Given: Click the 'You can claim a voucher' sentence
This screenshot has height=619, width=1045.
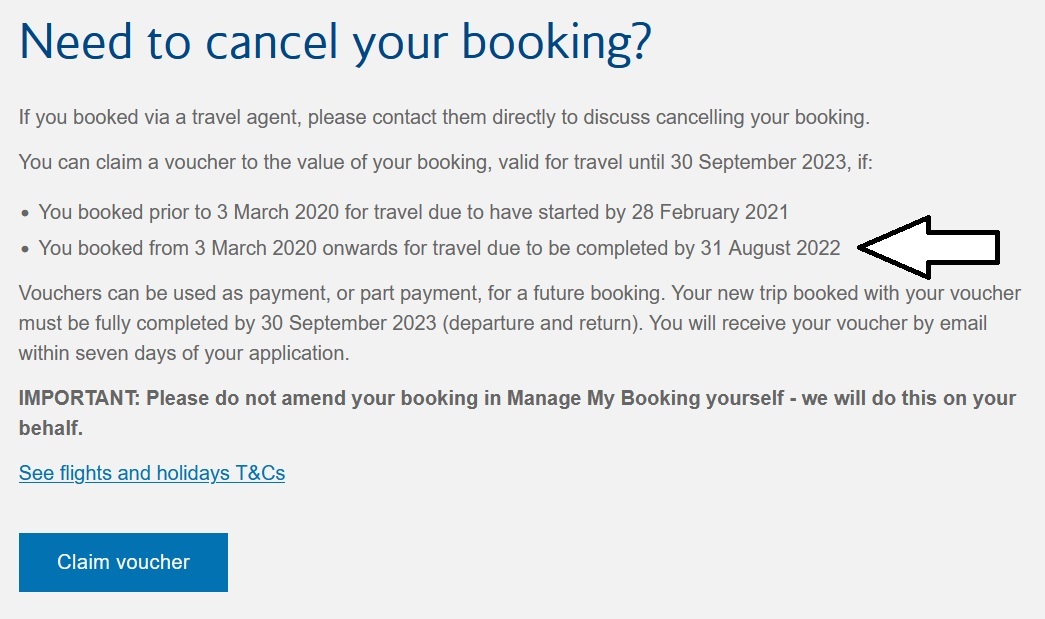Looking at the screenshot, I should pyautogui.click(x=445, y=161).
